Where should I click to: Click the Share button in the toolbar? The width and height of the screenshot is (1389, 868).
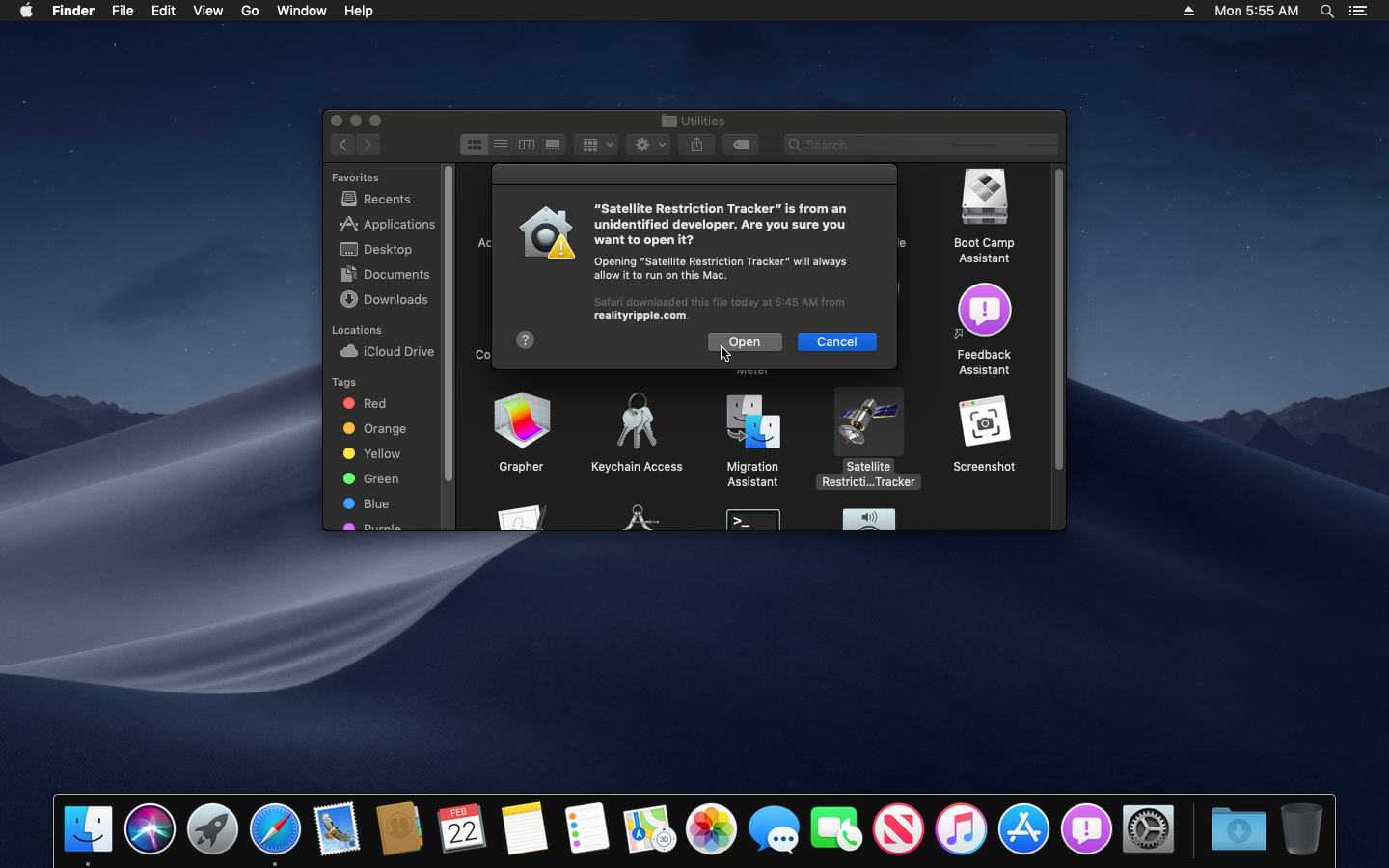point(695,144)
